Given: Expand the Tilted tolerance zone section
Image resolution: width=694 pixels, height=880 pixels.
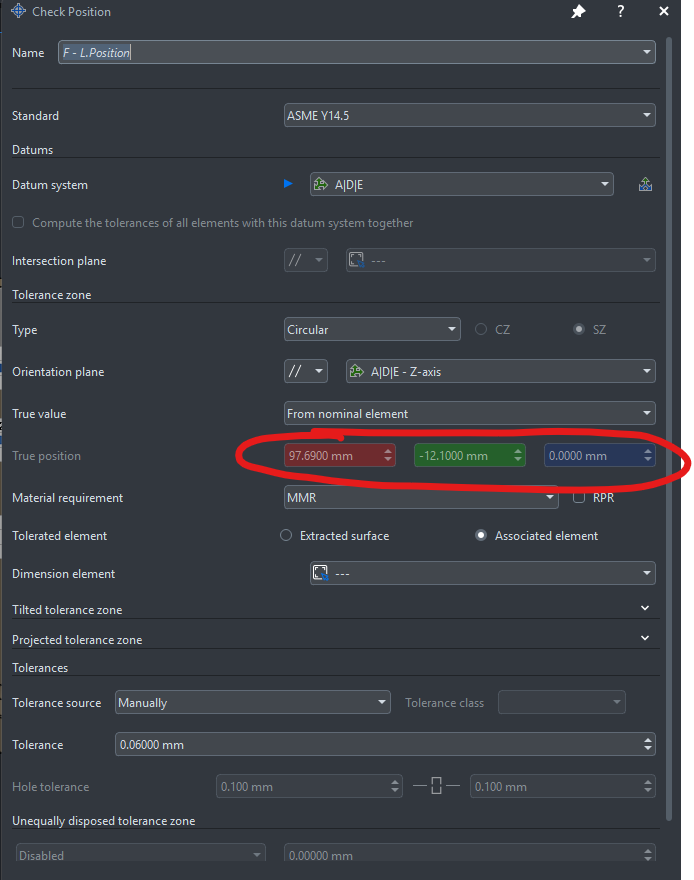Looking at the screenshot, I should point(645,609).
